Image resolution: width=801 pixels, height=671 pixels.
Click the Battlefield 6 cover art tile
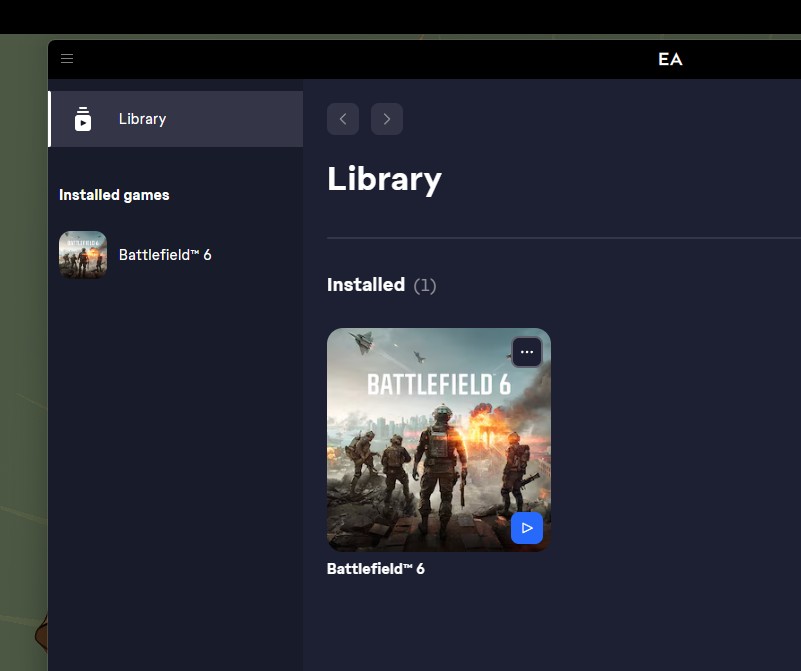[439, 440]
